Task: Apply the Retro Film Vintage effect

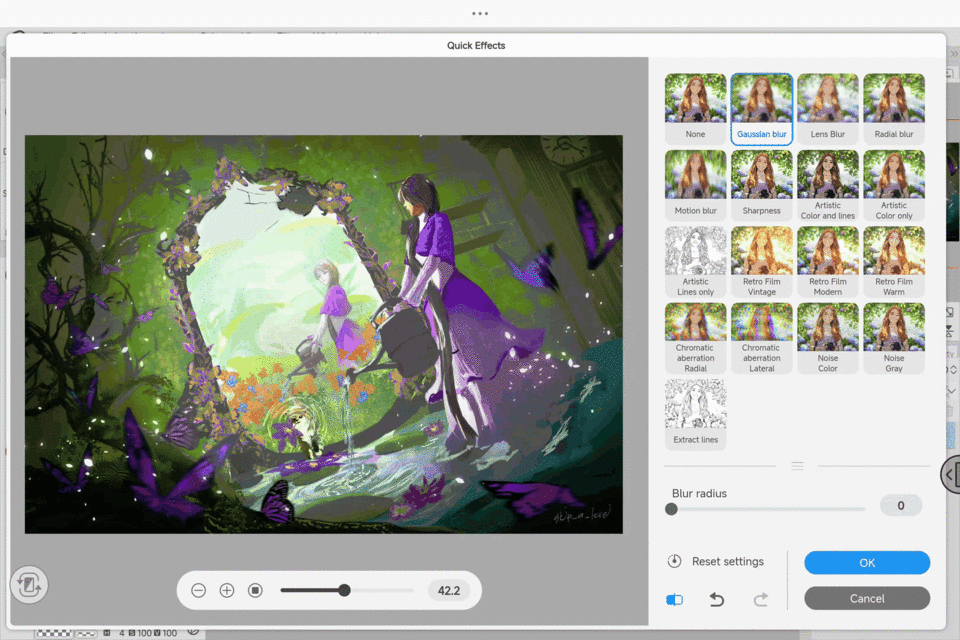Action: [x=761, y=262]
